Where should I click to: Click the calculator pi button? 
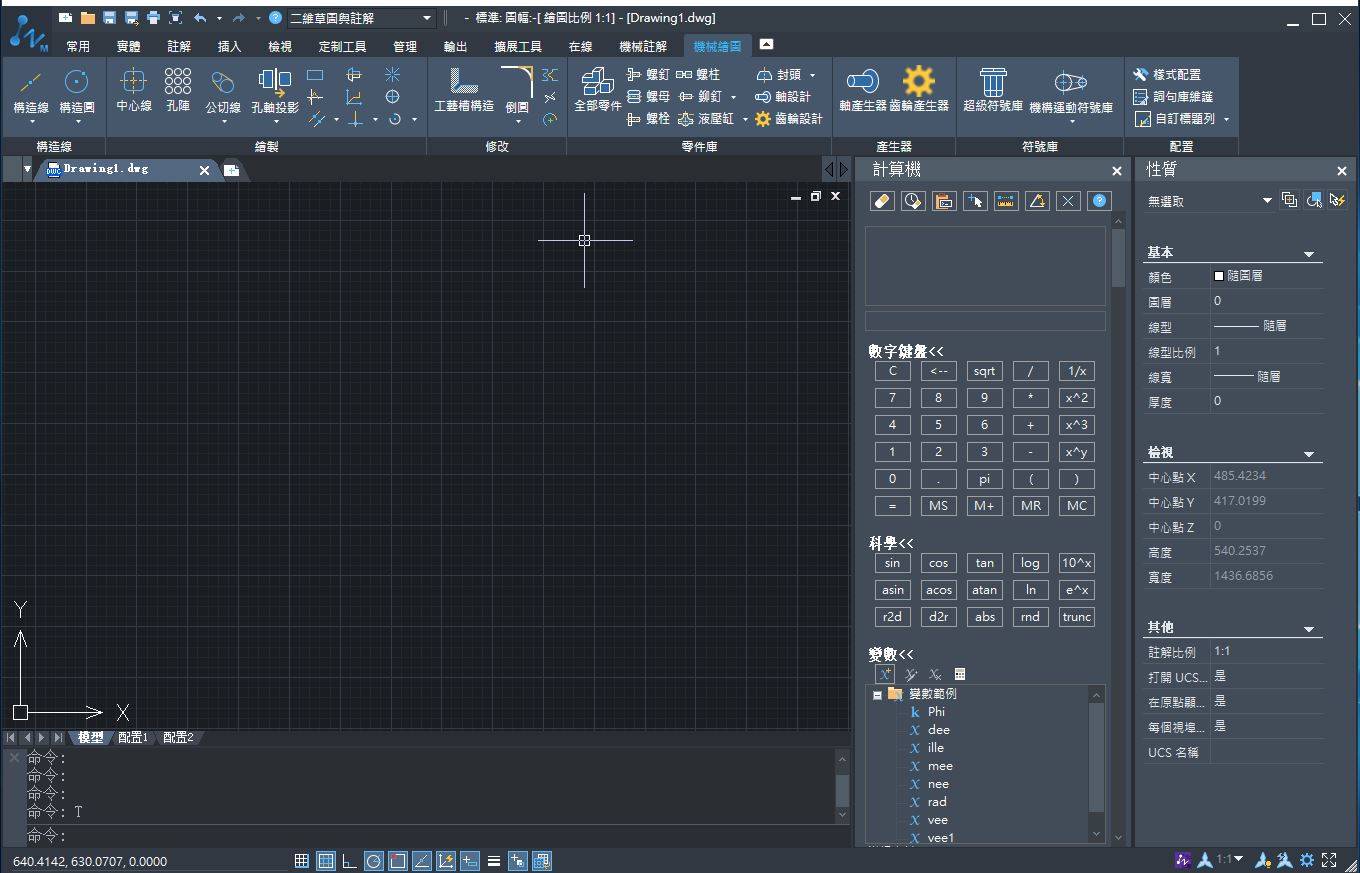pyautogui.click(x=985, y=479)
